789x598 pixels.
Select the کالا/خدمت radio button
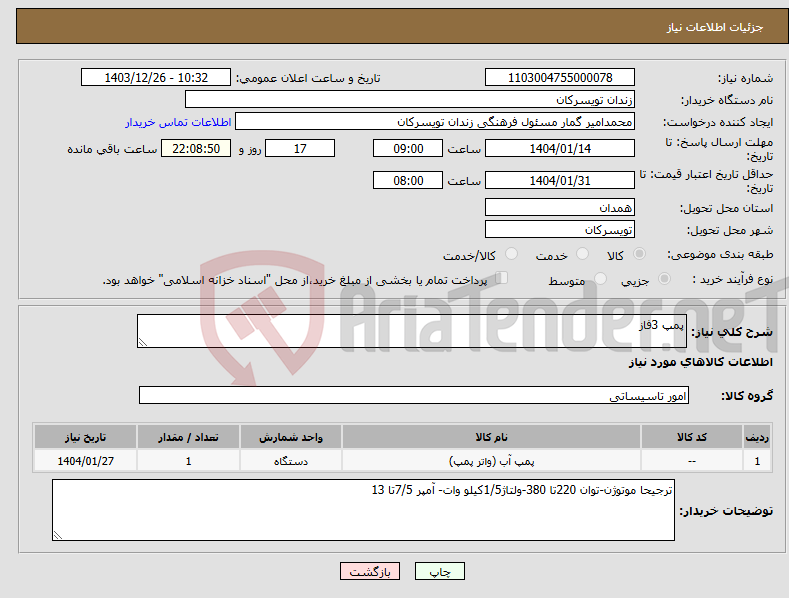point(511,254)
